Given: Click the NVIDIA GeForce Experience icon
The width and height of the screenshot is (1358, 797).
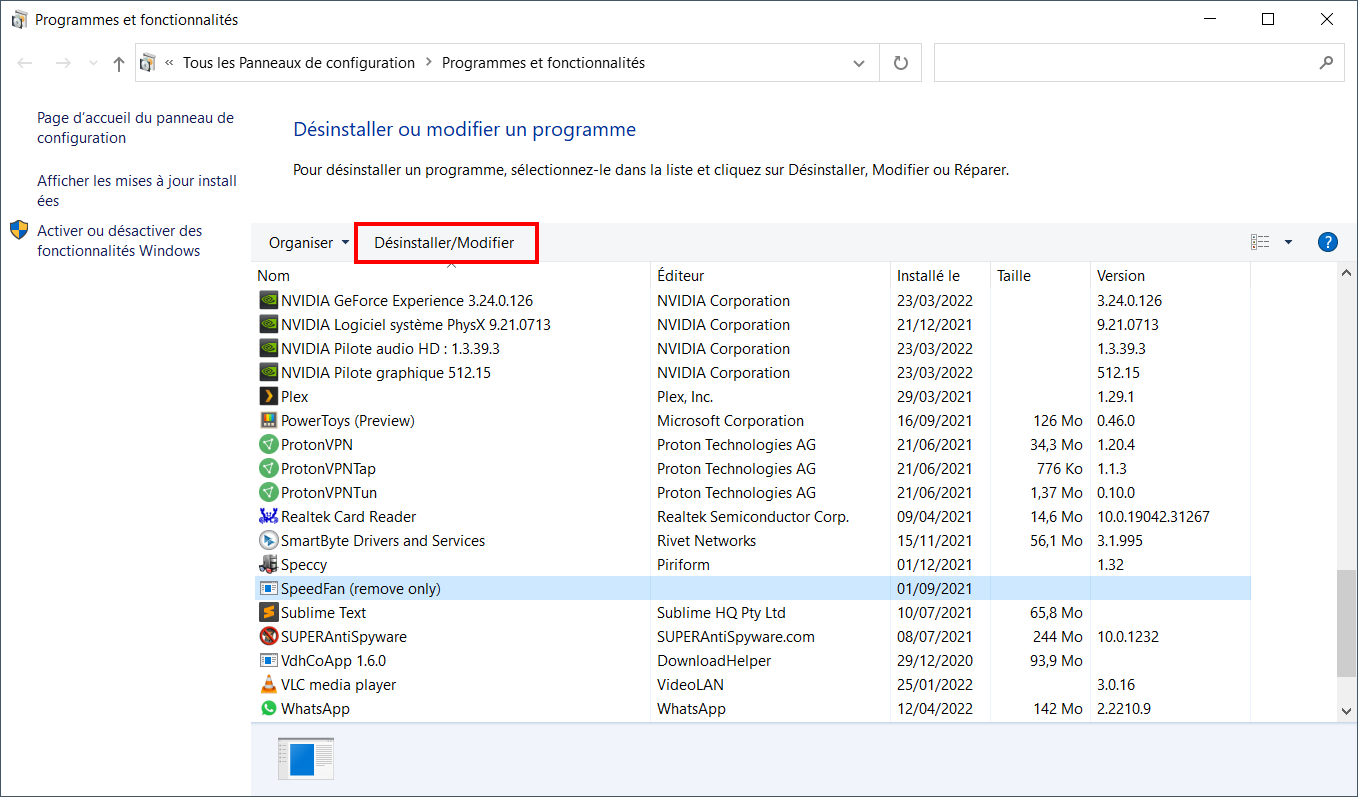Looking at the screenshot, I should (x=268, y=301).
